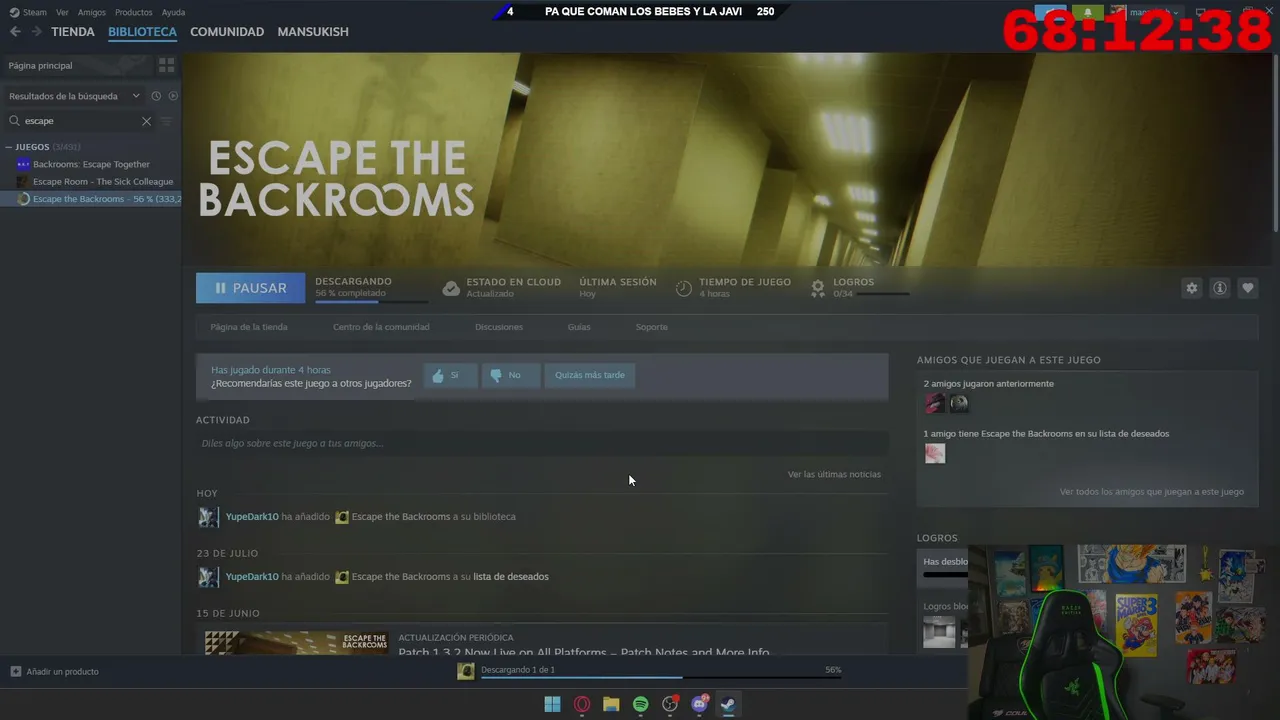This screenshot has width=1280, height=720.
Task: Click the Steam icon in the taskbar
Action: 729,704
